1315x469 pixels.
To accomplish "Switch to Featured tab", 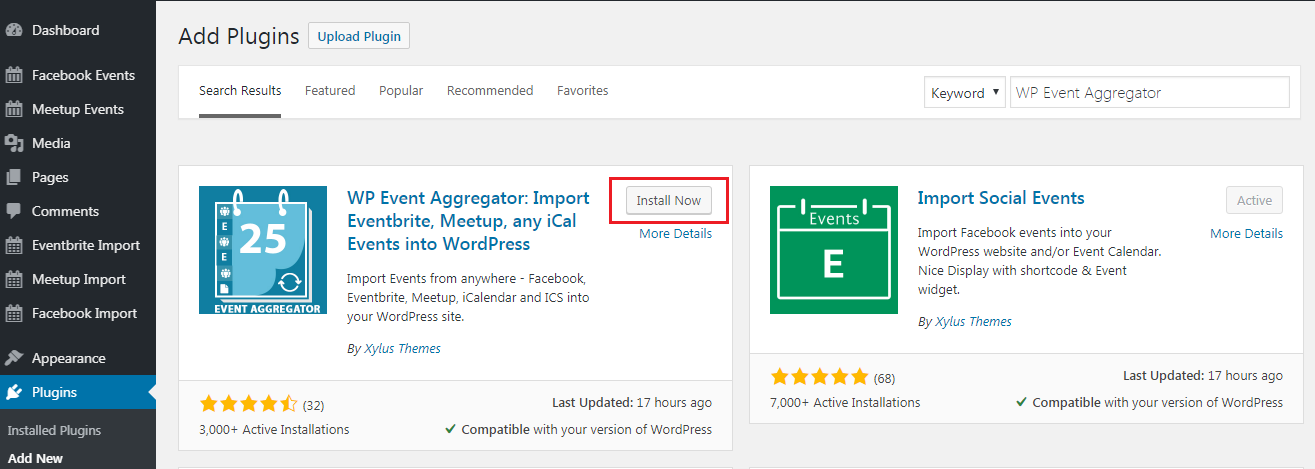I will tap(330, 91).
